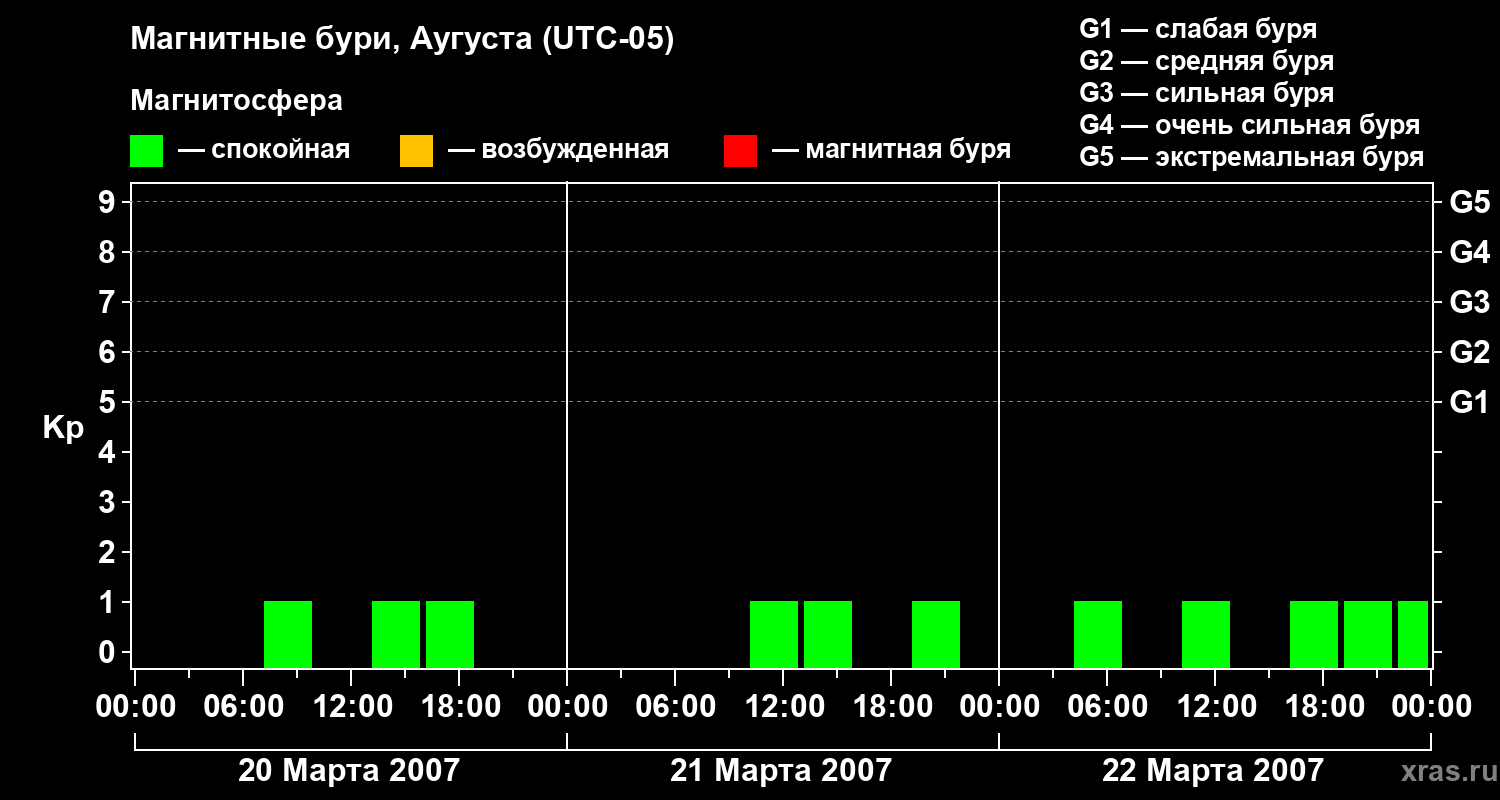Image resolution: width=1500 pixels, height=800 pixels.
Task: Click the '12:00' time label above 22 Марта 2007
Action: 1215,706
